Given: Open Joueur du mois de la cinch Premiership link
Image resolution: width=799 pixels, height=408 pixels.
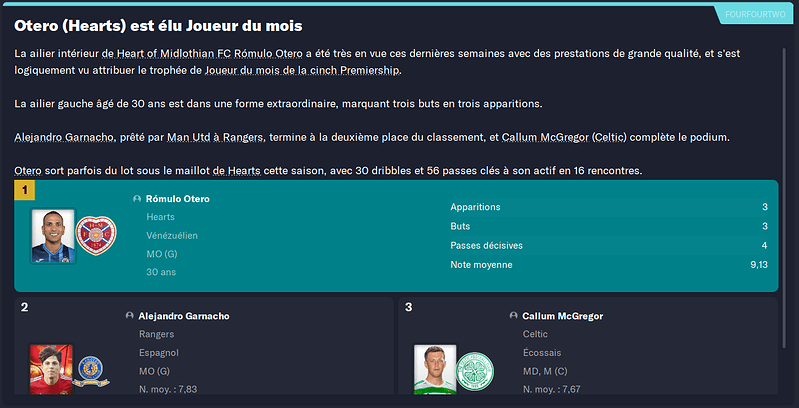Looking at the screenshot, I should point(303,70).
